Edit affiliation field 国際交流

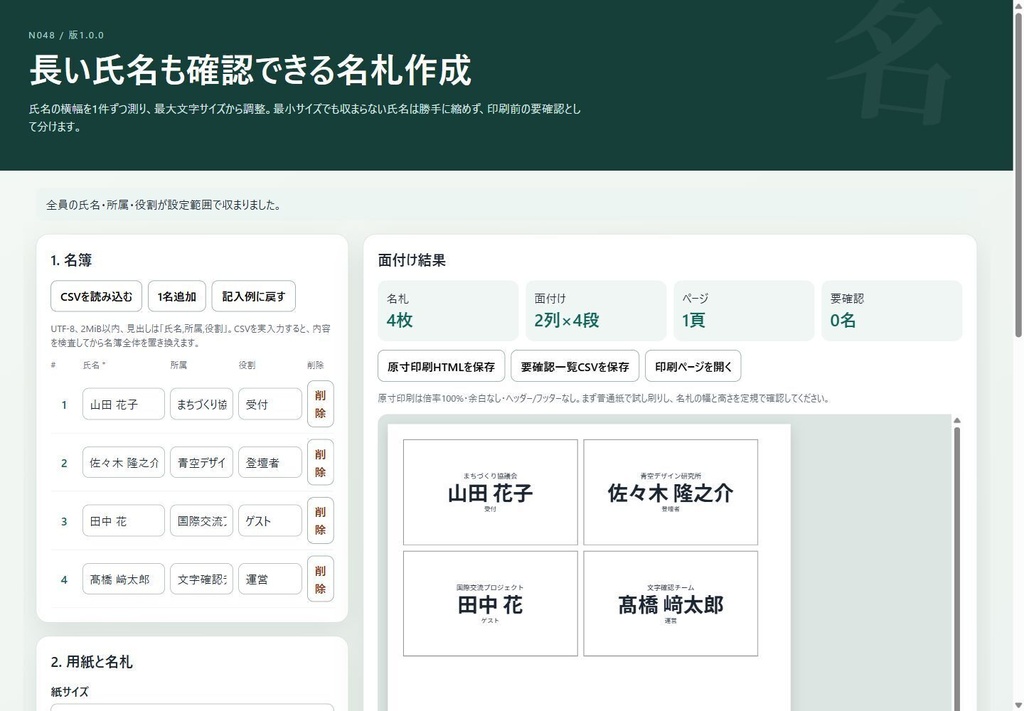pos(202,521)
